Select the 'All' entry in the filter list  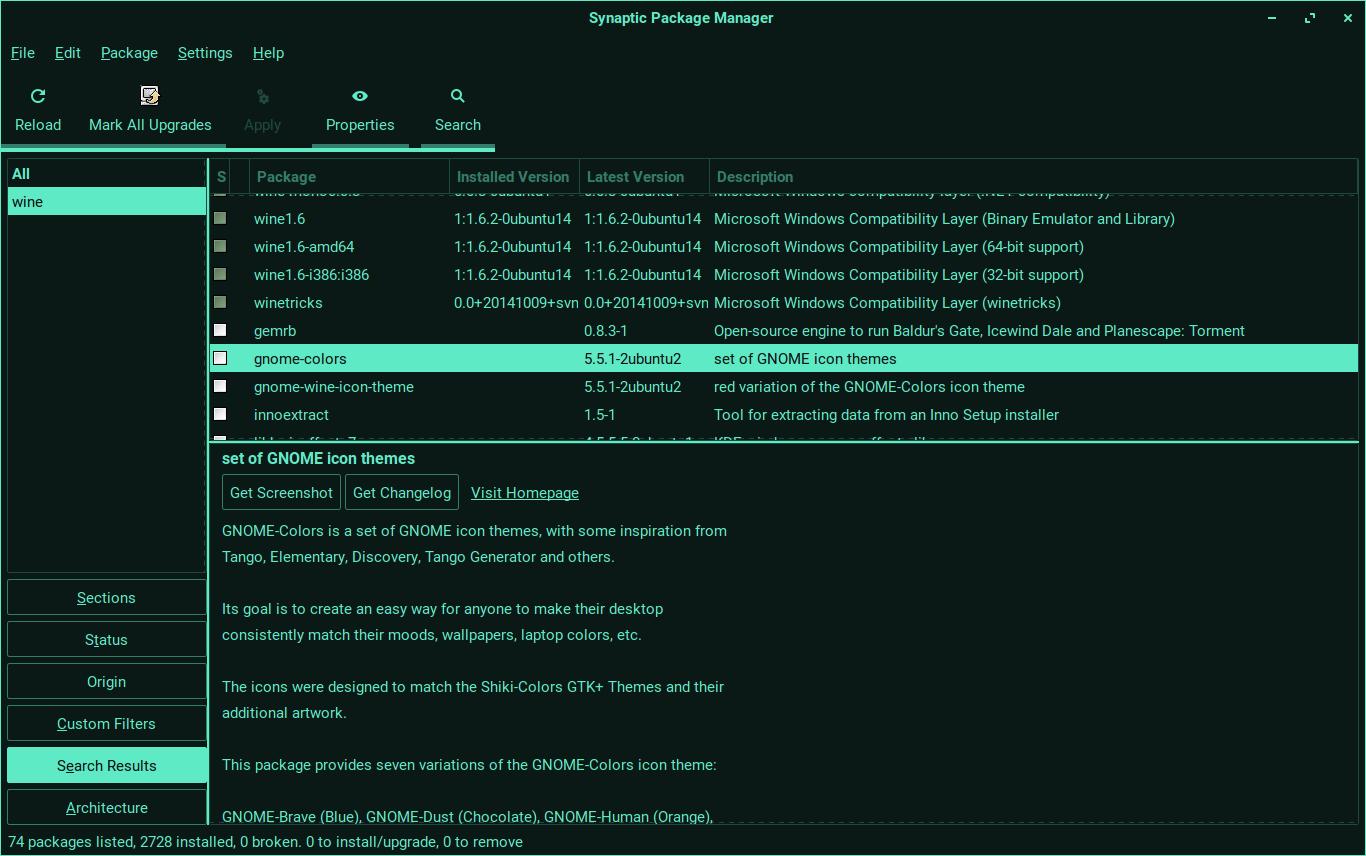pyautogui.click(x=21, y=174)
